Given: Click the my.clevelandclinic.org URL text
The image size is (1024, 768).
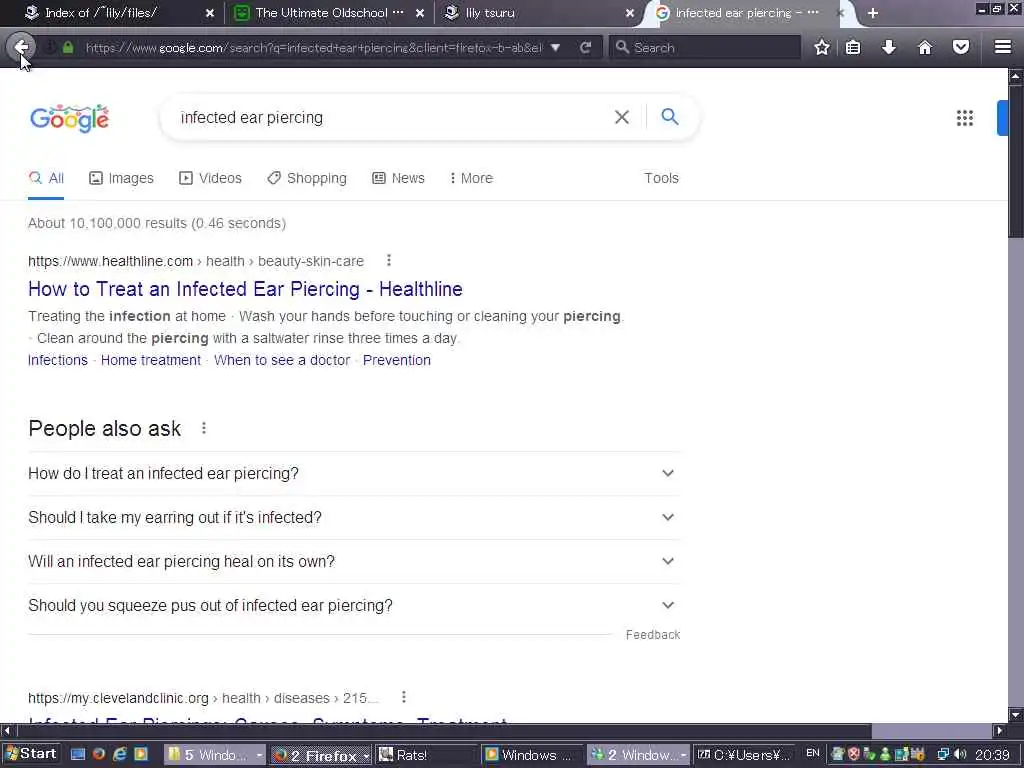Looking at the screenshot, I should 118,697.
